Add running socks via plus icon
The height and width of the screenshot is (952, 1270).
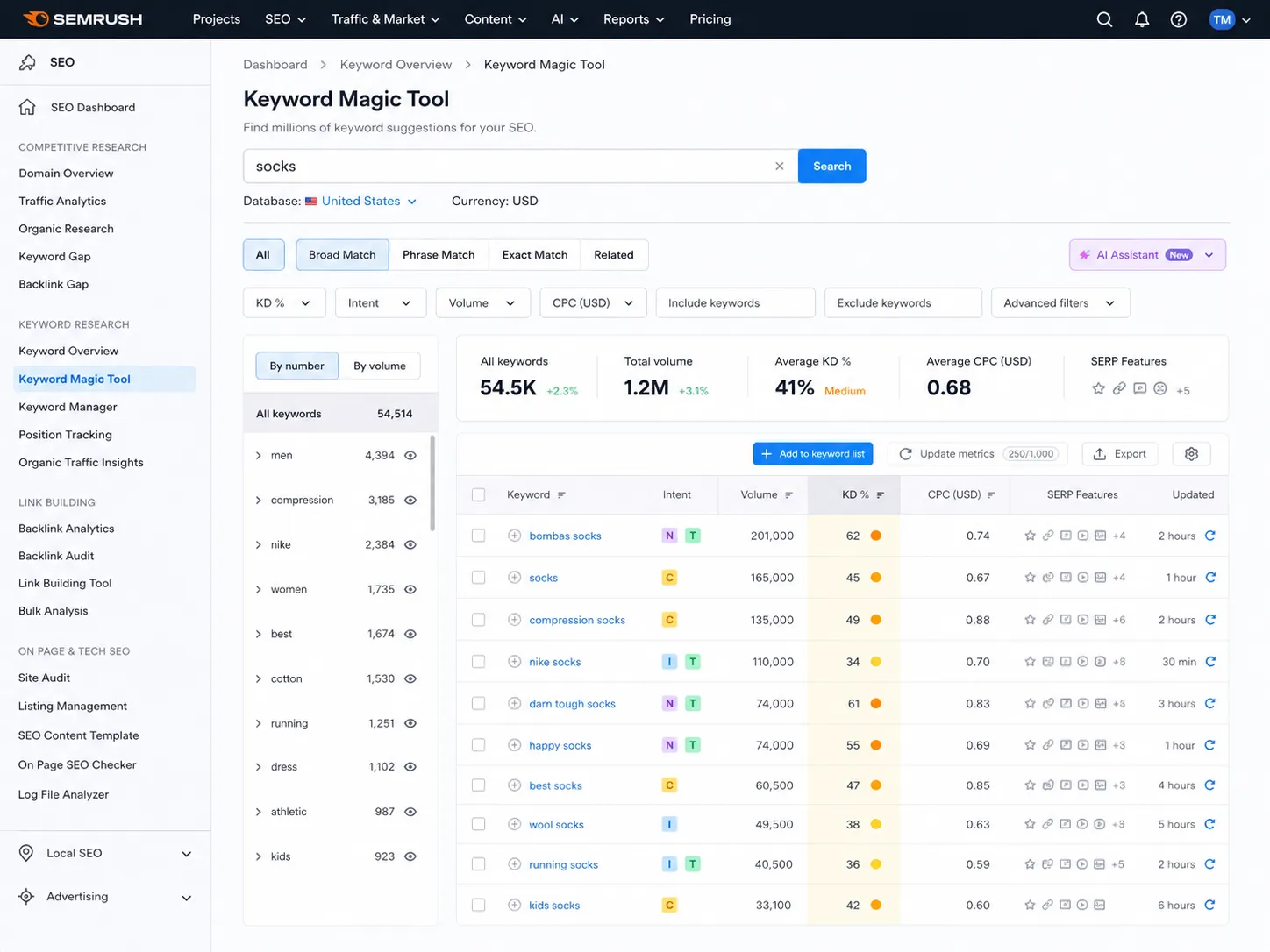515,864
